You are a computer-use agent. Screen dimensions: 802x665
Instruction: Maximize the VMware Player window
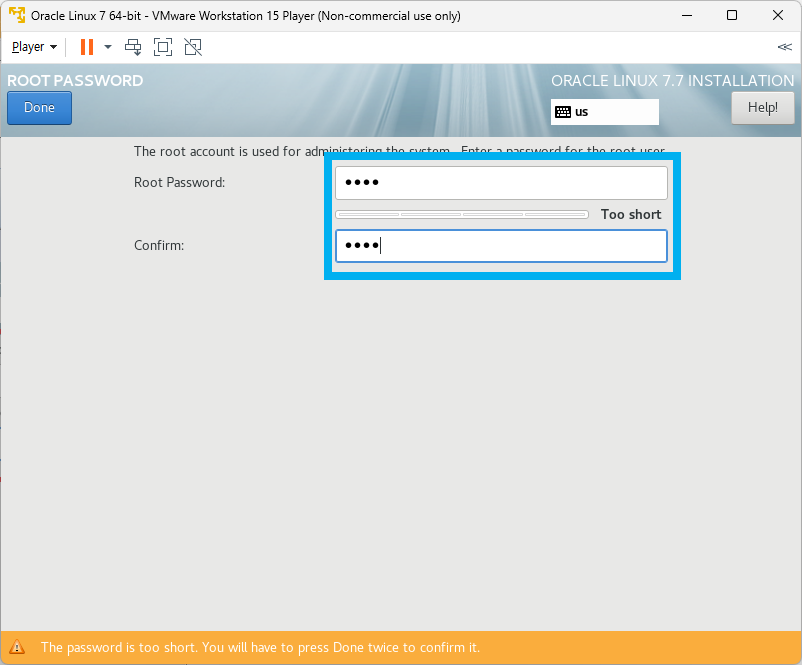tap(732, 15)
